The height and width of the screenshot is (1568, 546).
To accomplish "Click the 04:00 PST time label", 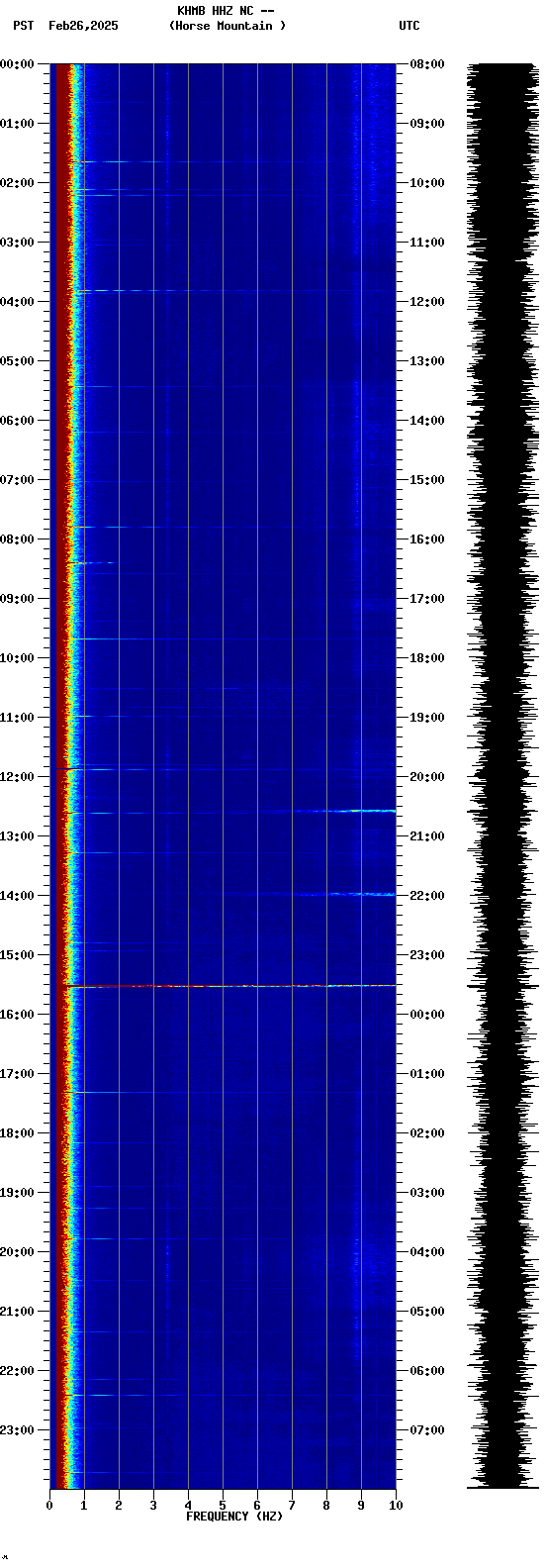I will [18, 302].
